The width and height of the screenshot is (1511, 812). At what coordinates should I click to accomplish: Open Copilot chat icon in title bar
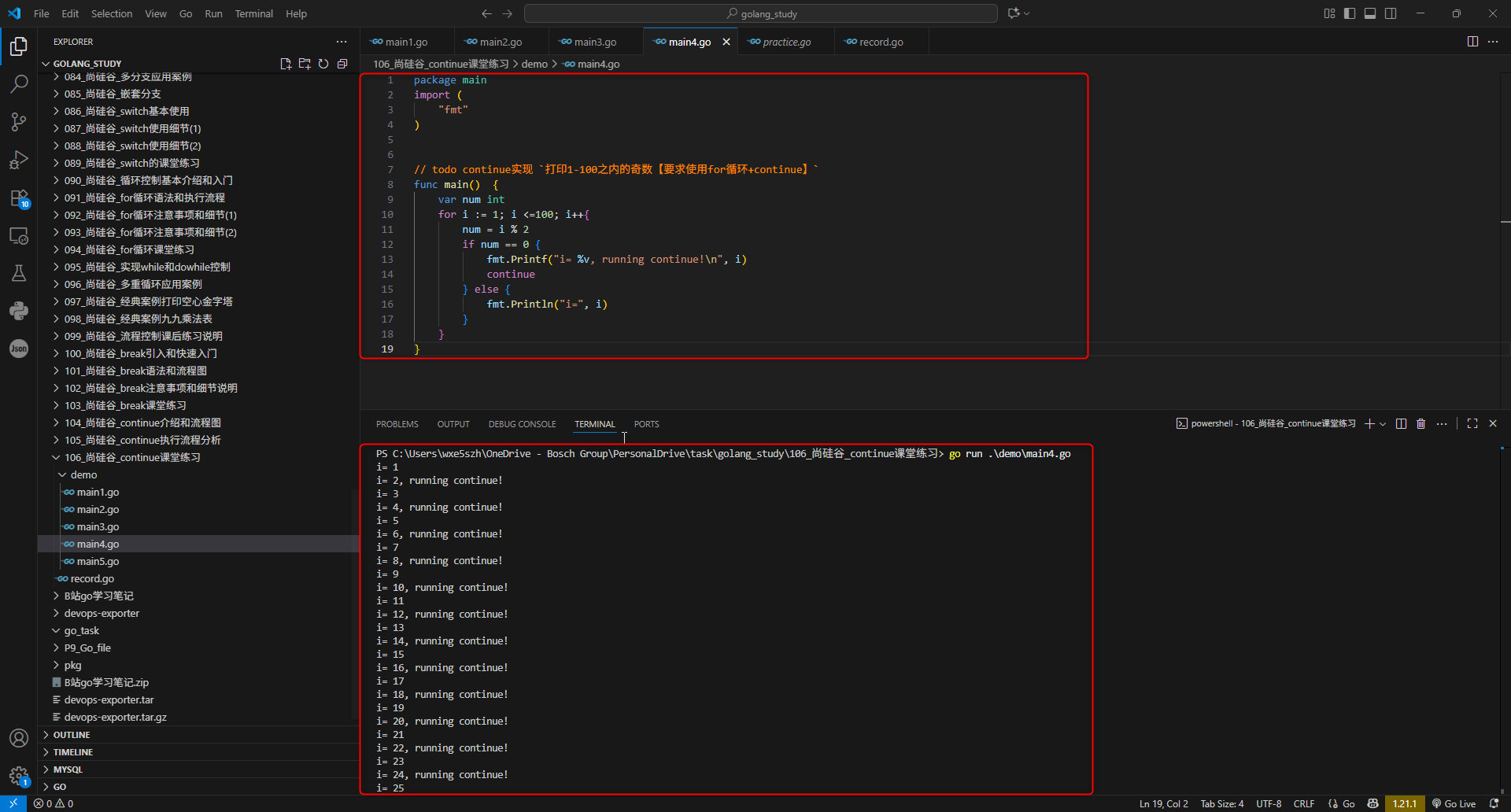pyautogui.click(x=1014, y=13)
